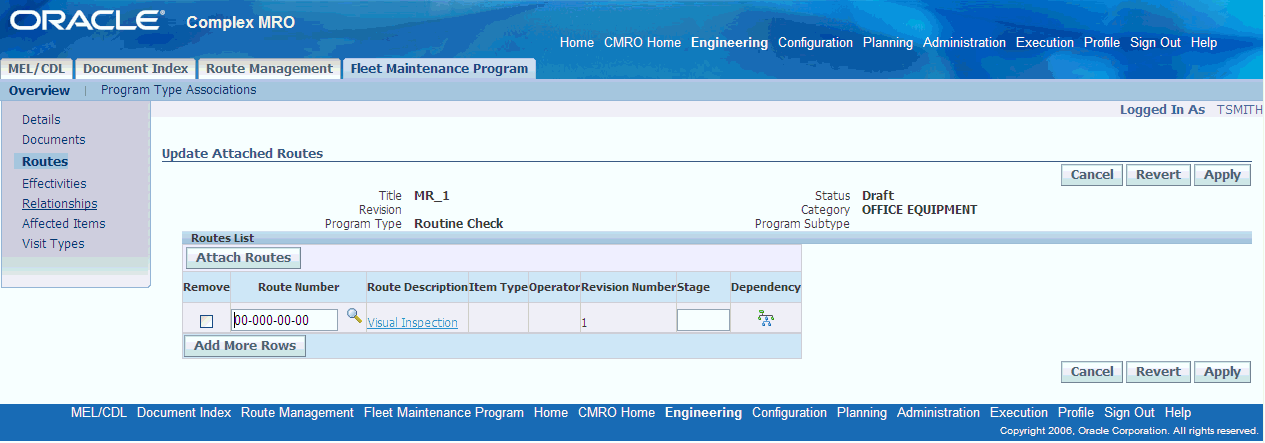The height and width of the screenshot is (443, 1265).
Task: Open the Route Number search magnifier icon
Action: click(x=354, y=316)
